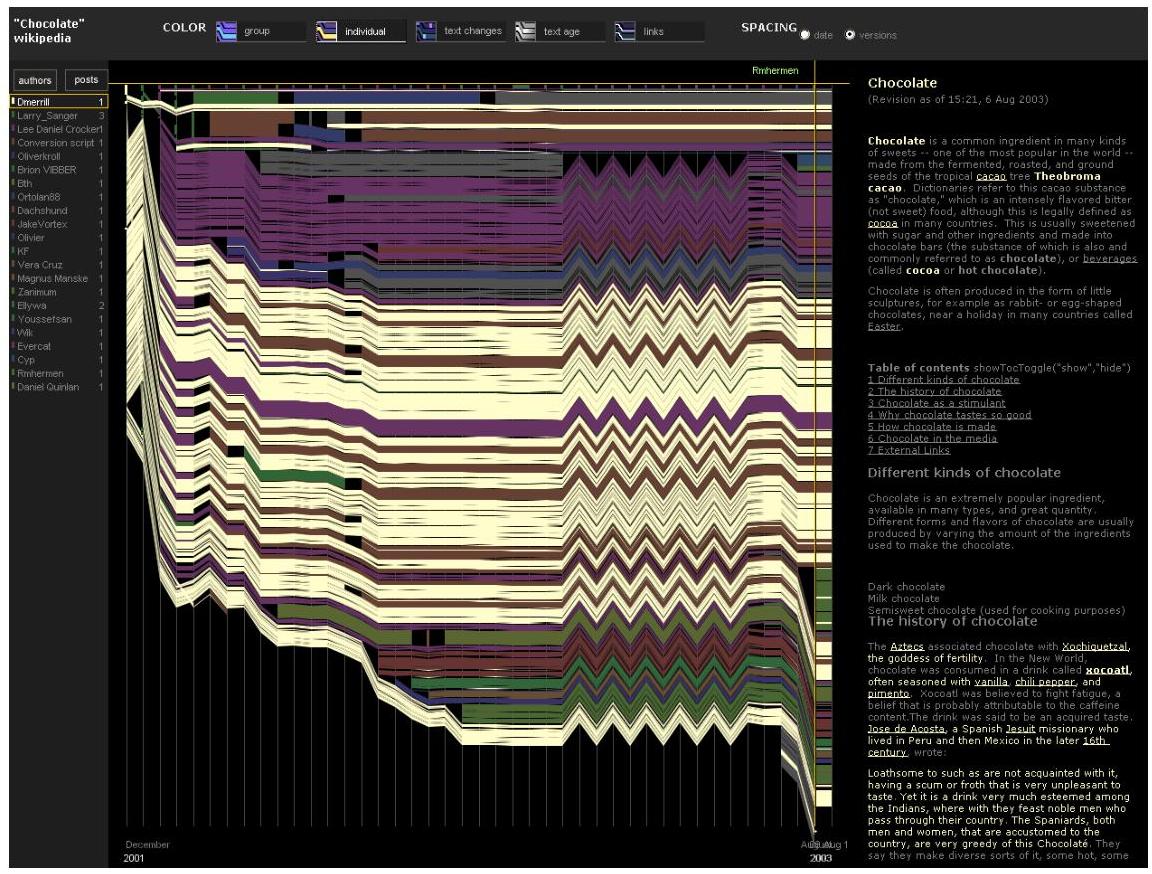The height and width of the screenshot is (874, 1152).
Task: Click the color swatch beside Ellywa
Action: (12, 305)
